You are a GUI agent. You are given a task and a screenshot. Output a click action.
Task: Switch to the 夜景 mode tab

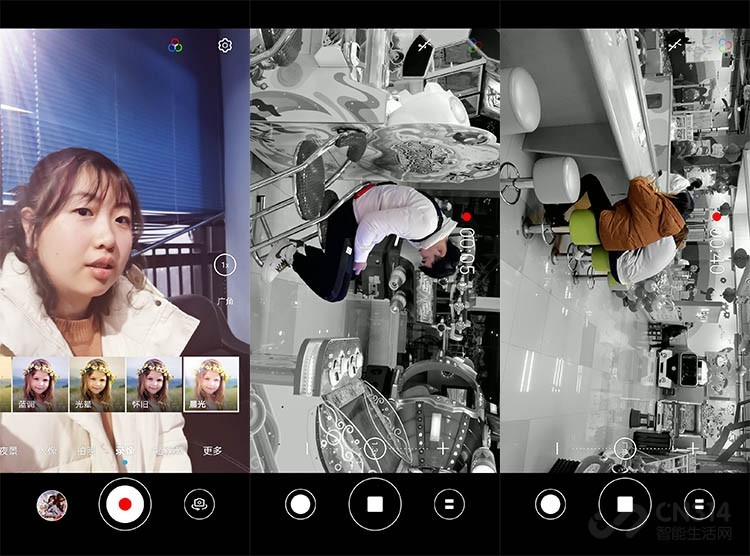tap(9, 451)
